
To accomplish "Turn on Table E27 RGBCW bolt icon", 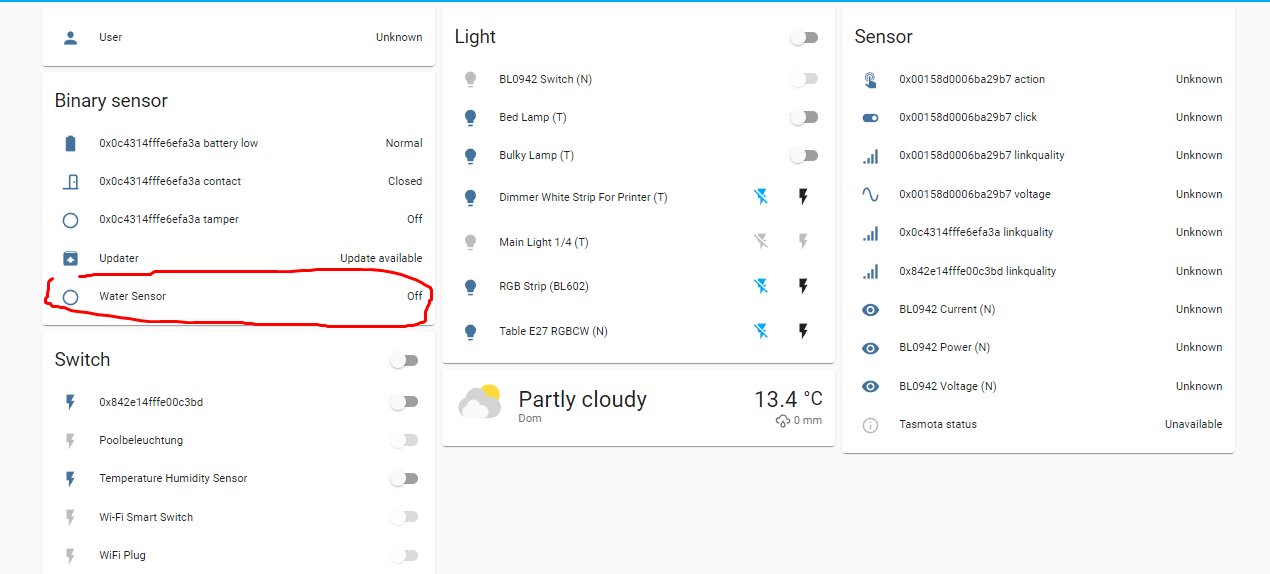I will point(802,331).
